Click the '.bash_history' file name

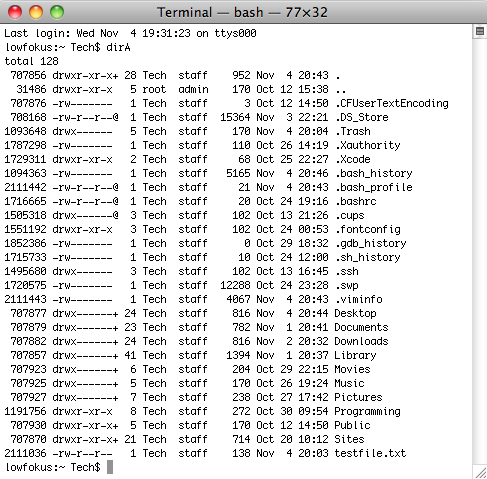click(x=374, y=173)
